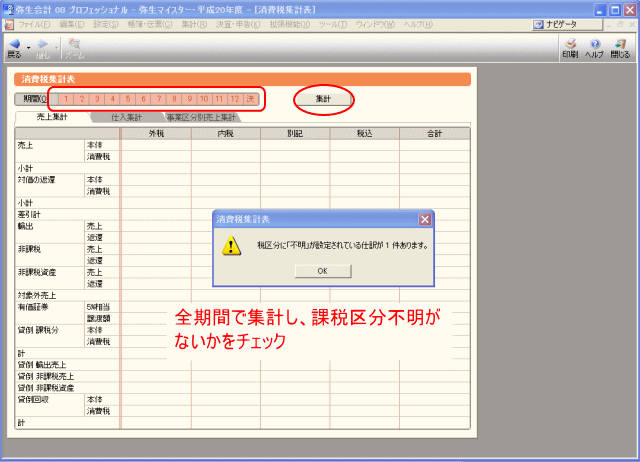Switch to the 事業区分別売上集計 tab
The width and height of the screenshot is (640, 462).
pyautogui.click(x=201, y=118)
